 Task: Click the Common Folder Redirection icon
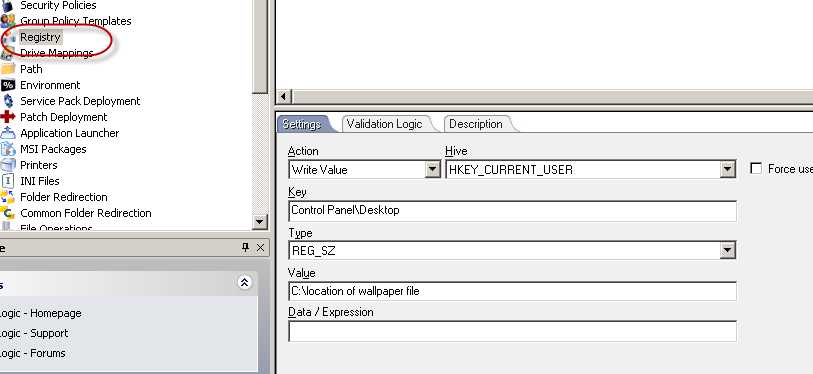tap(7, 213)
